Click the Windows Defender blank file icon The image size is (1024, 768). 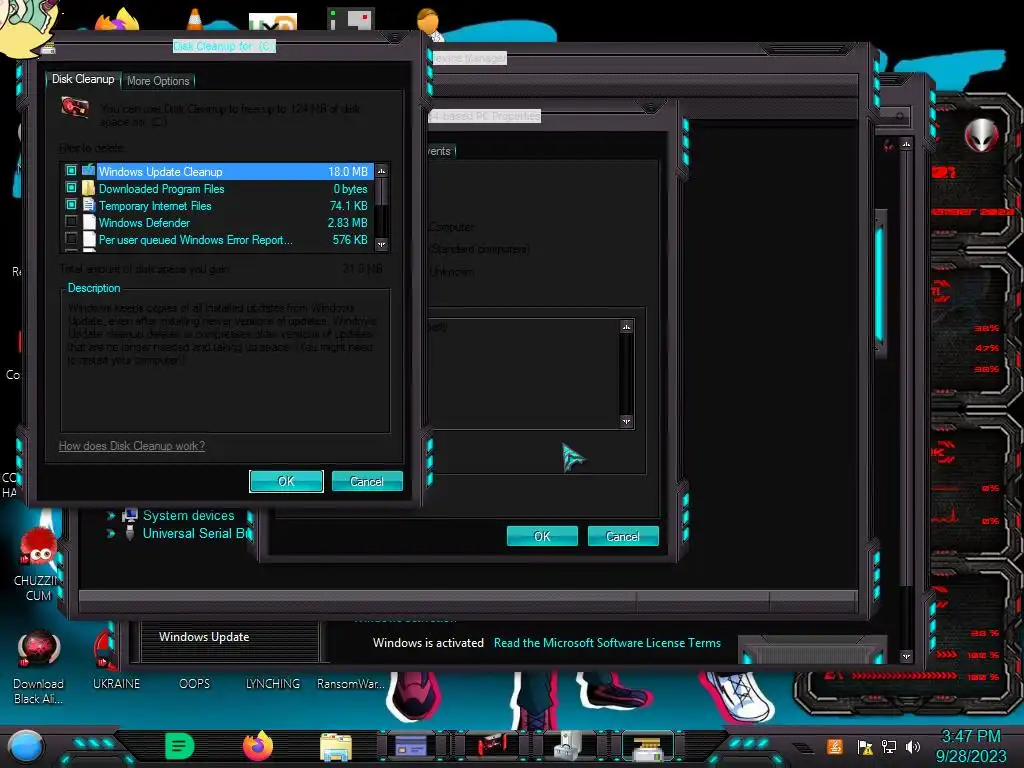[89, 222]
